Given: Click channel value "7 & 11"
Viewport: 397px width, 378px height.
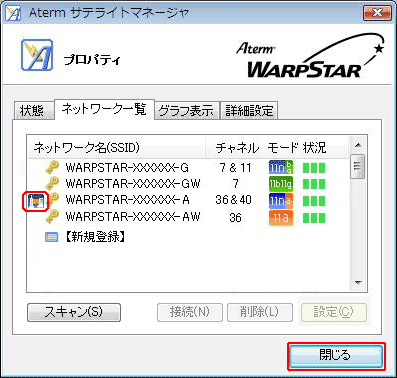Looking at the screenshot, I should click(x=236, y=168).
